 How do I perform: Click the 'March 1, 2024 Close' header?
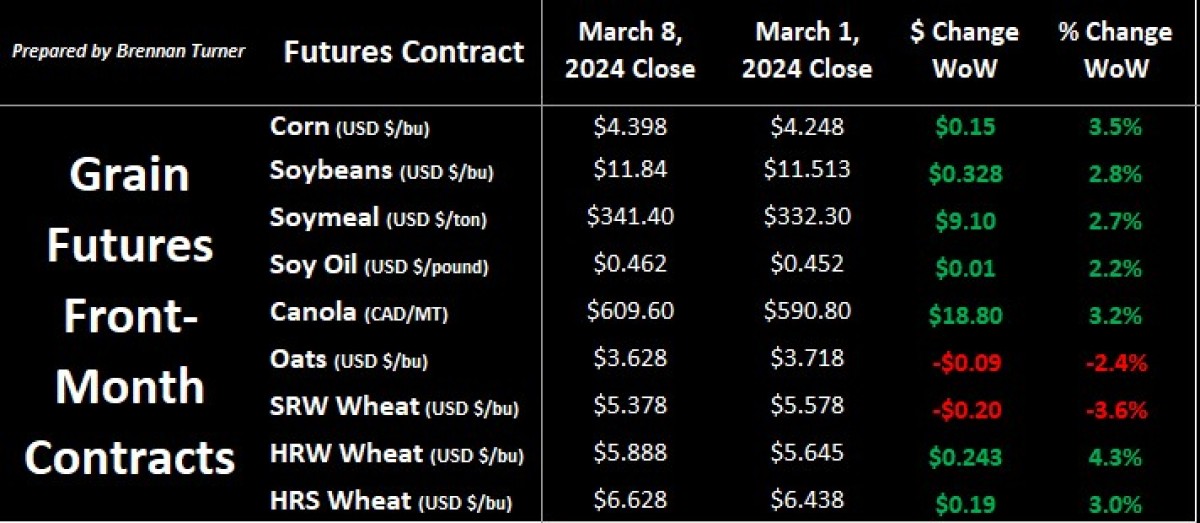coord(808,50)
